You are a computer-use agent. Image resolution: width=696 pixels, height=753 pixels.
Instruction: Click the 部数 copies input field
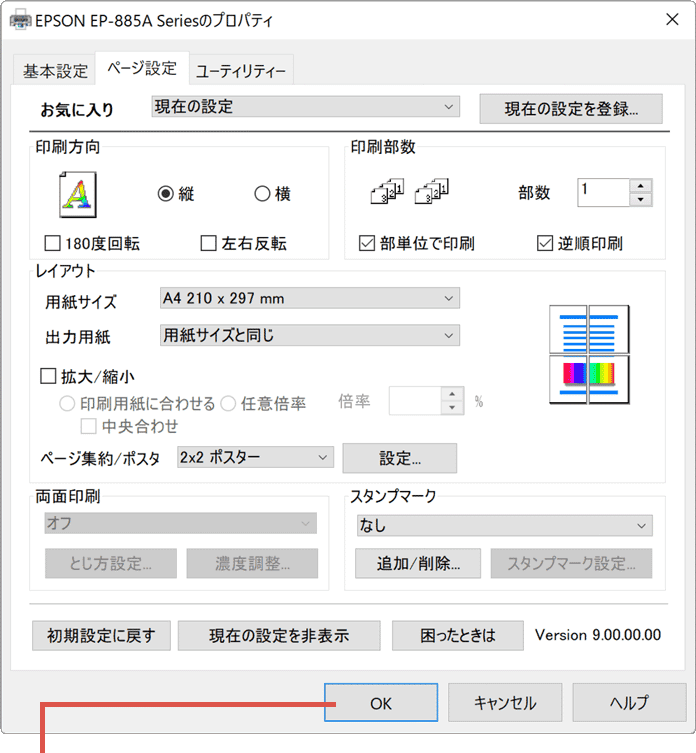[x=603, y=193]
